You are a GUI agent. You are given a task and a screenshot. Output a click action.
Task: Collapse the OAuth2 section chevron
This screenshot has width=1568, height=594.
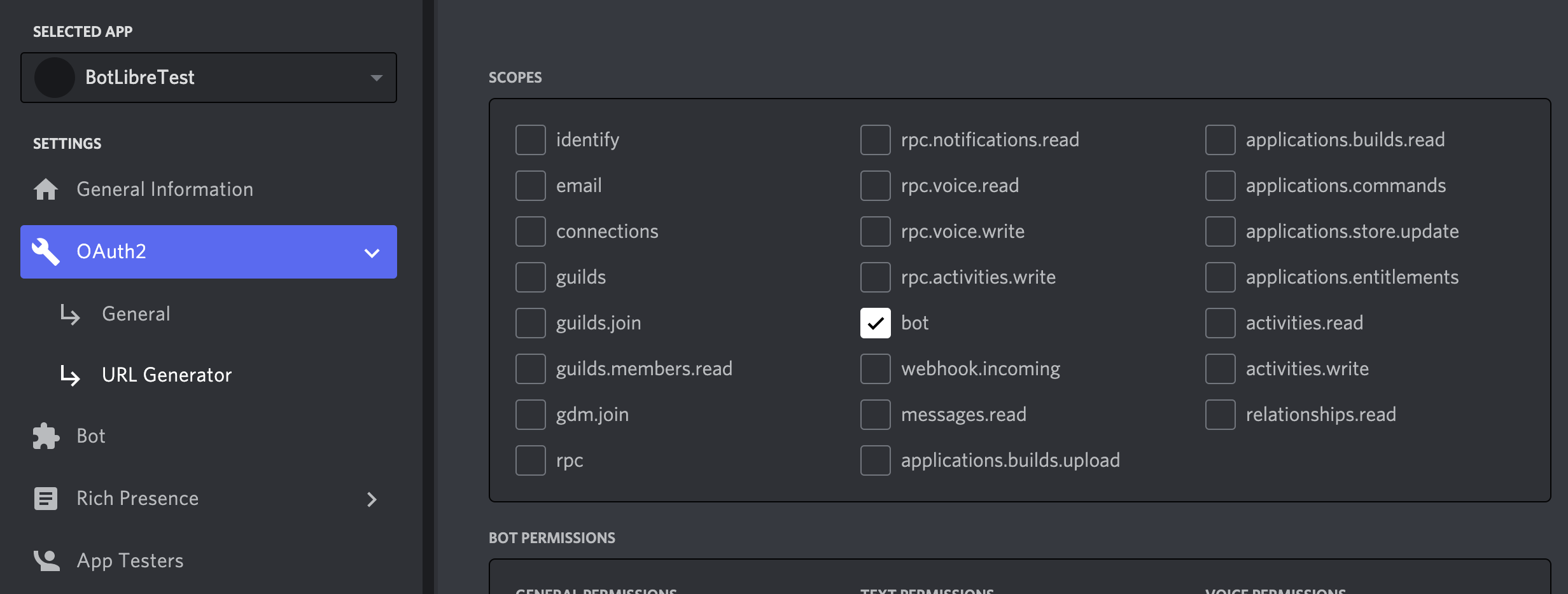pyautogui.click(x=372, y=252)
